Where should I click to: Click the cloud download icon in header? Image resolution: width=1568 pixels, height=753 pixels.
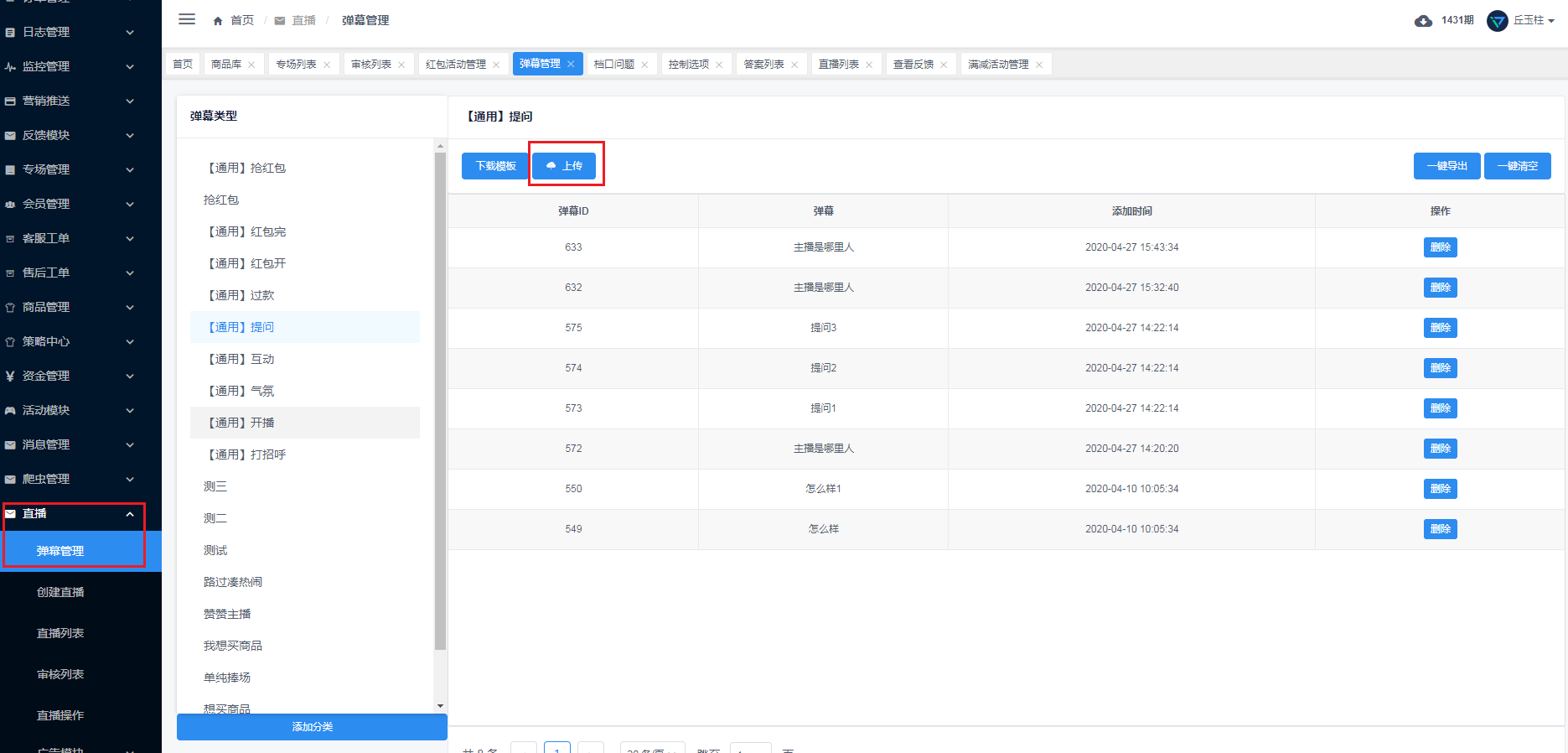coord(1423,21)
